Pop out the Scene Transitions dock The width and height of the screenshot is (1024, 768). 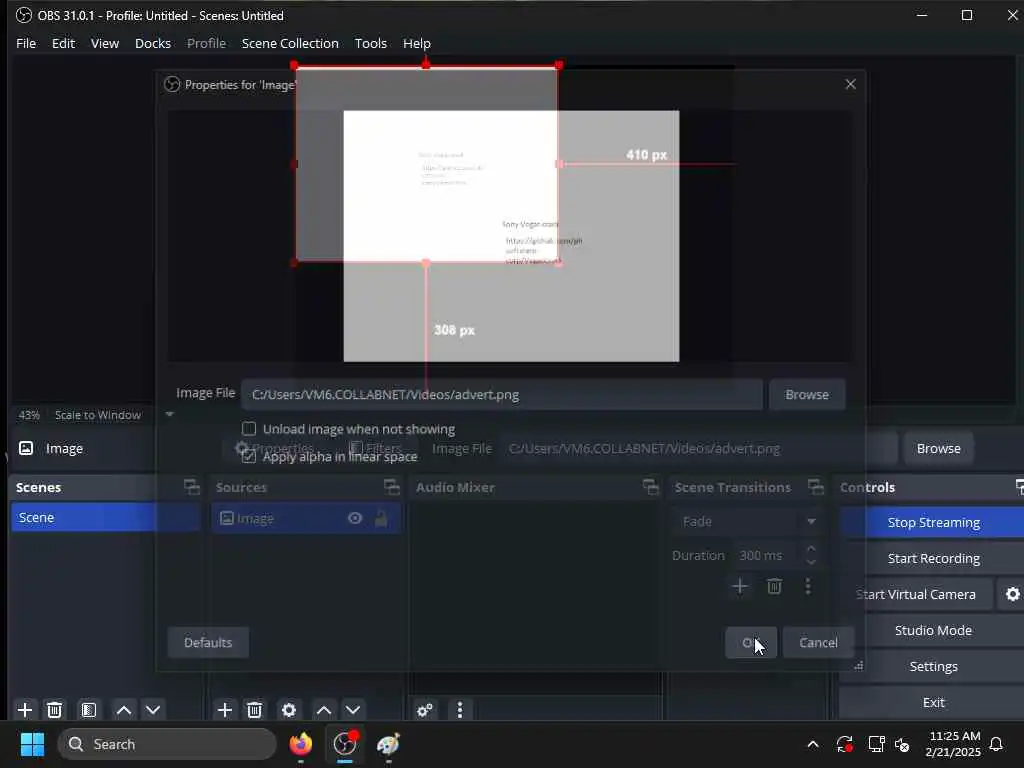(x=816, y=487)
